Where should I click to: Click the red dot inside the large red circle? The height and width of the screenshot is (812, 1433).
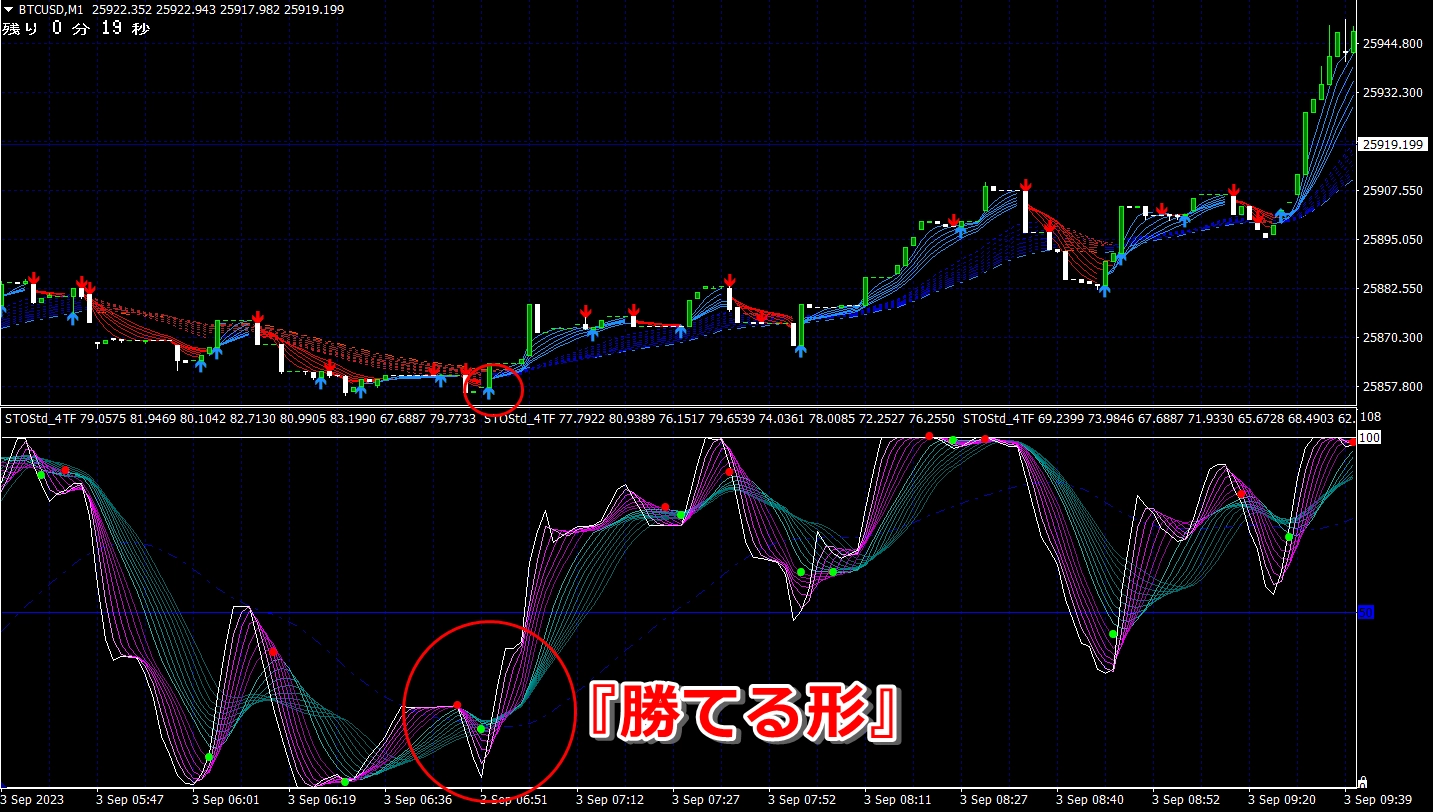tap(457, 705)
